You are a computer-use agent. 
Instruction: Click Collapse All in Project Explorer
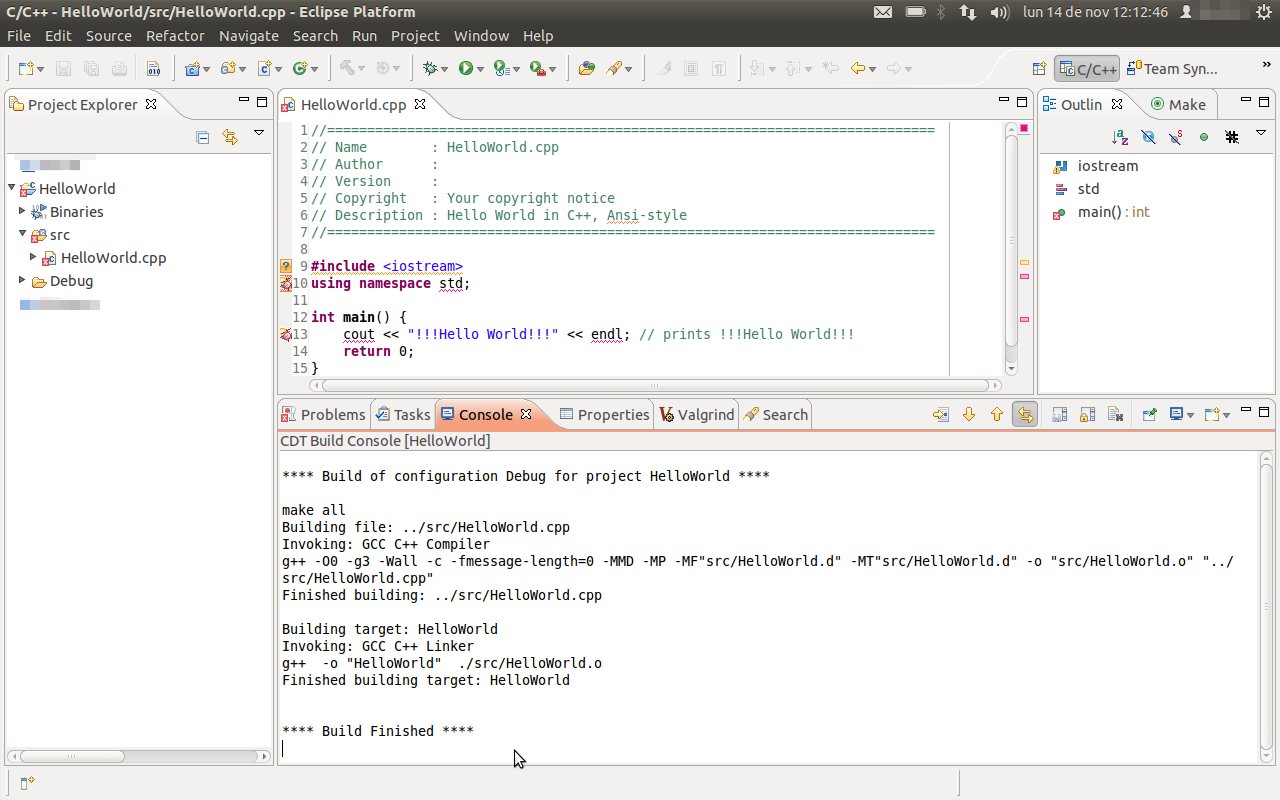point(203,137)
